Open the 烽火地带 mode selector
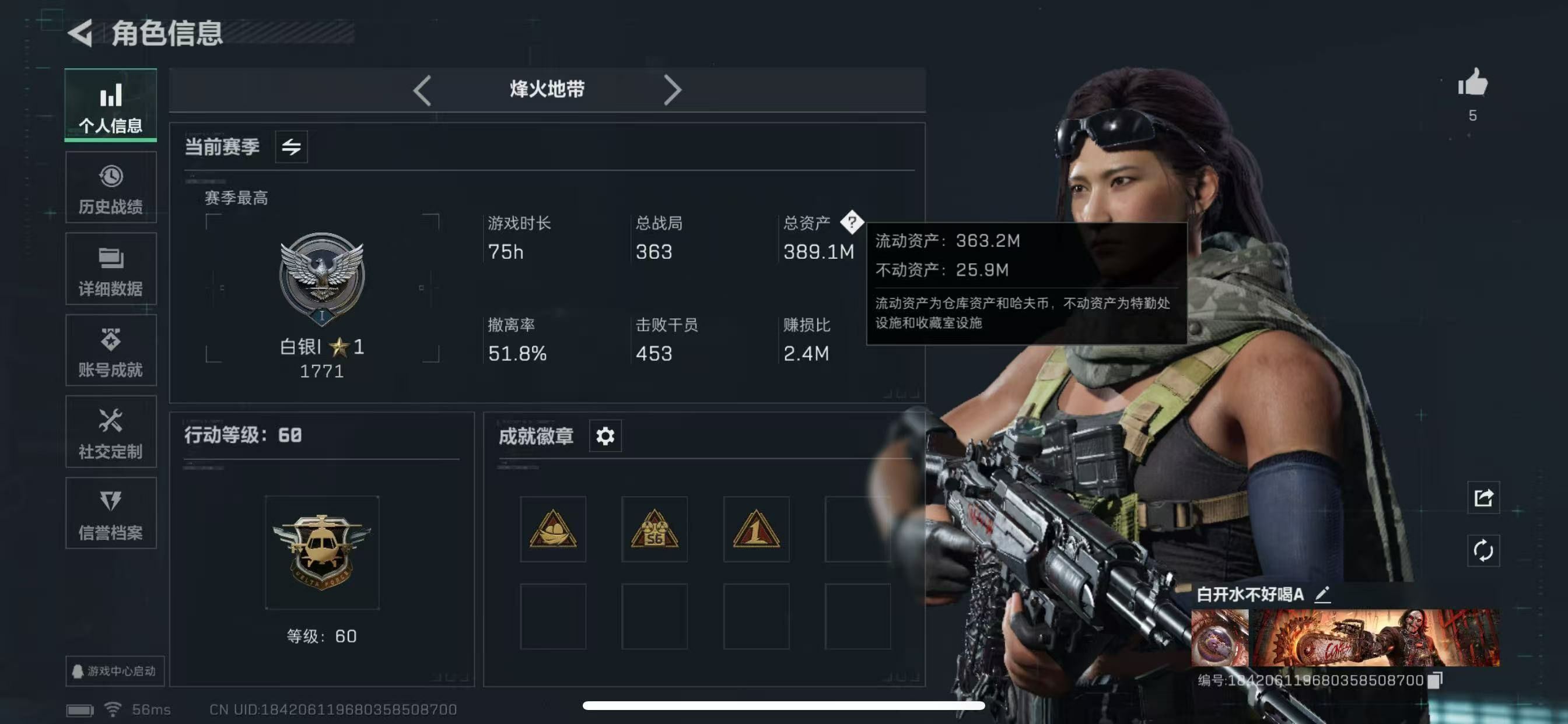Image resolution: width=1568 pixels, height=724 pixels. click(x=547, y=90)
